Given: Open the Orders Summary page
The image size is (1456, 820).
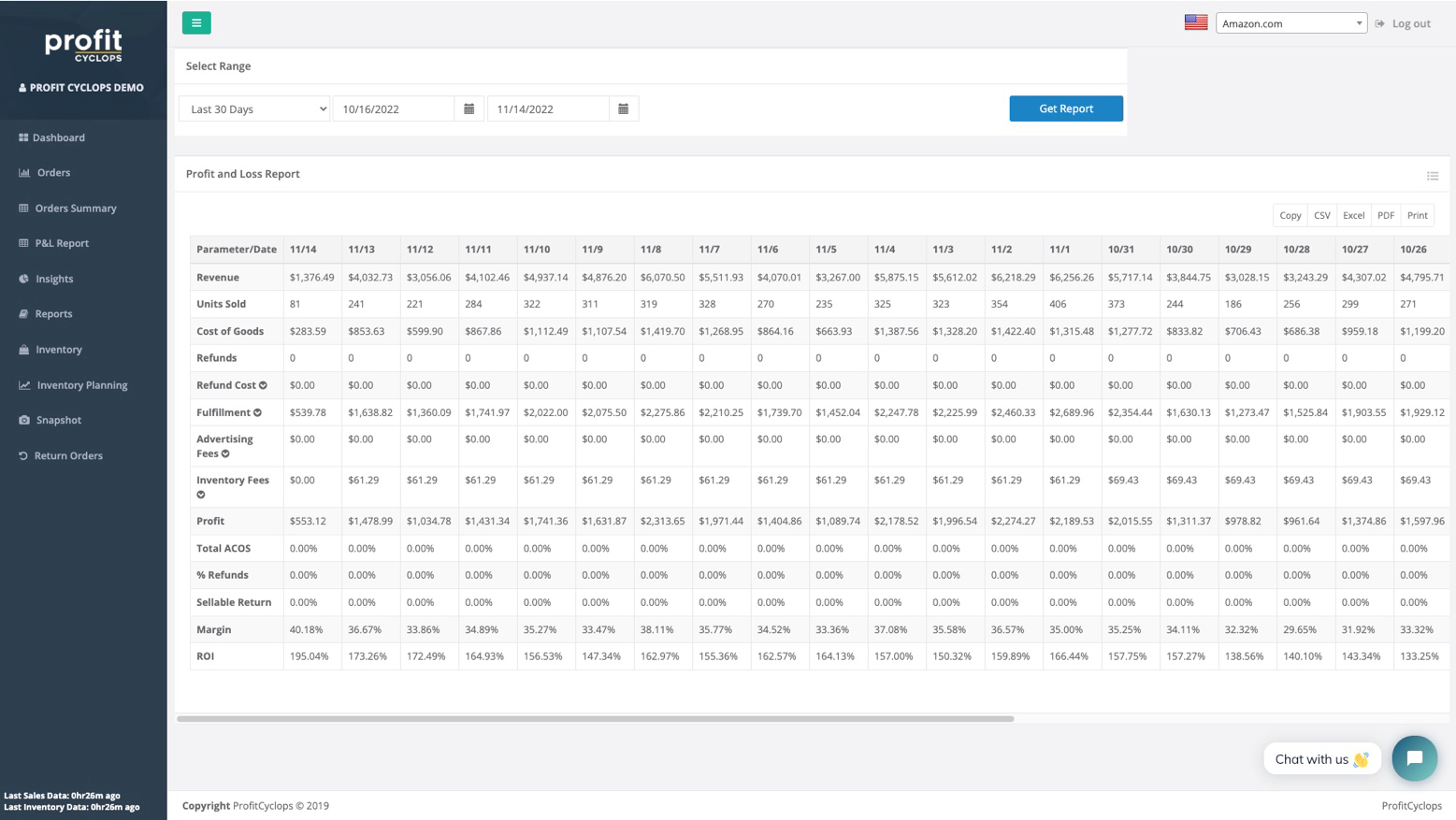Looking at the screenshot, I should [75, 208].
